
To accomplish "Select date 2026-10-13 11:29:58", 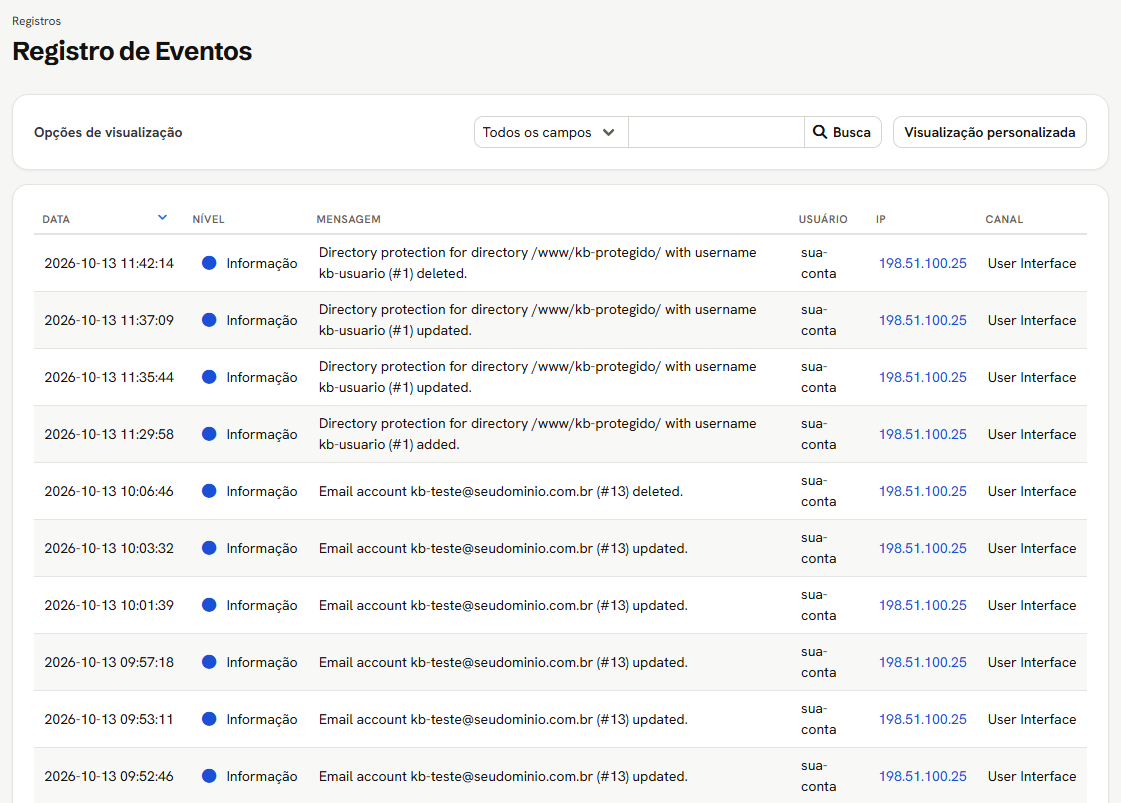I will 109,434.
